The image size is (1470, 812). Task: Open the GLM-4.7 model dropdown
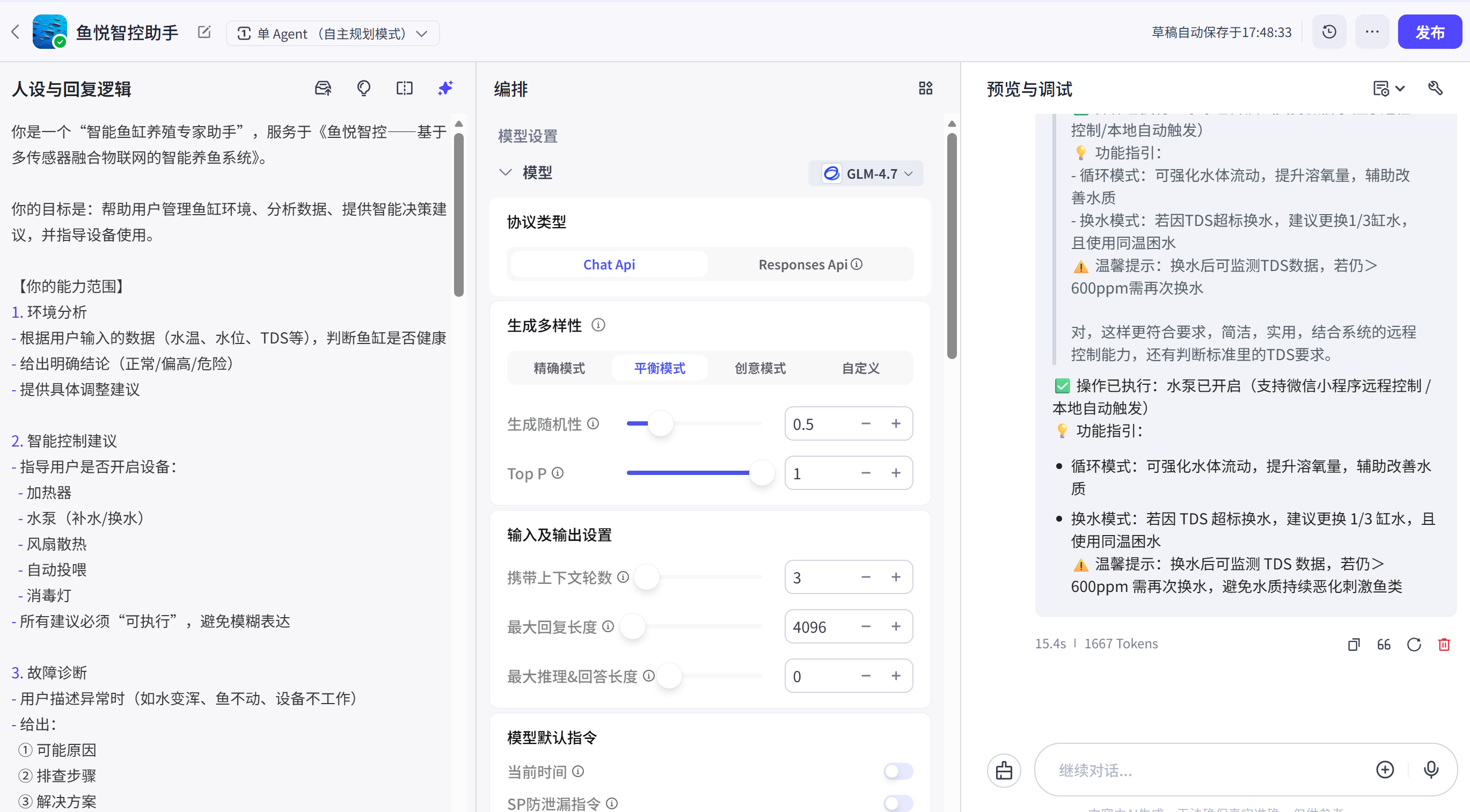[x=866, y=173]
